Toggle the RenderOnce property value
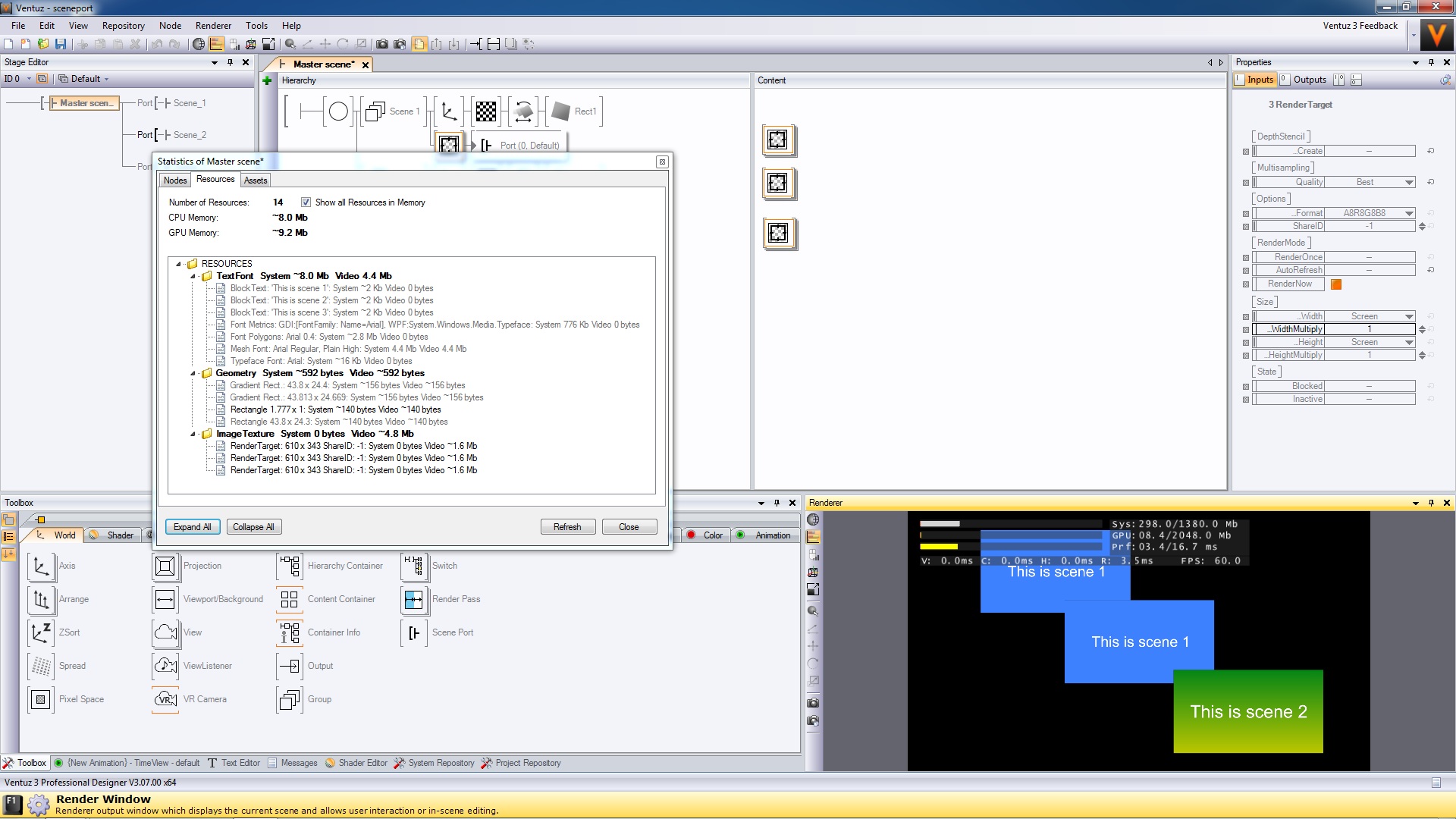The width and height of the screenshot is (1456, 819). point(1369,257)
